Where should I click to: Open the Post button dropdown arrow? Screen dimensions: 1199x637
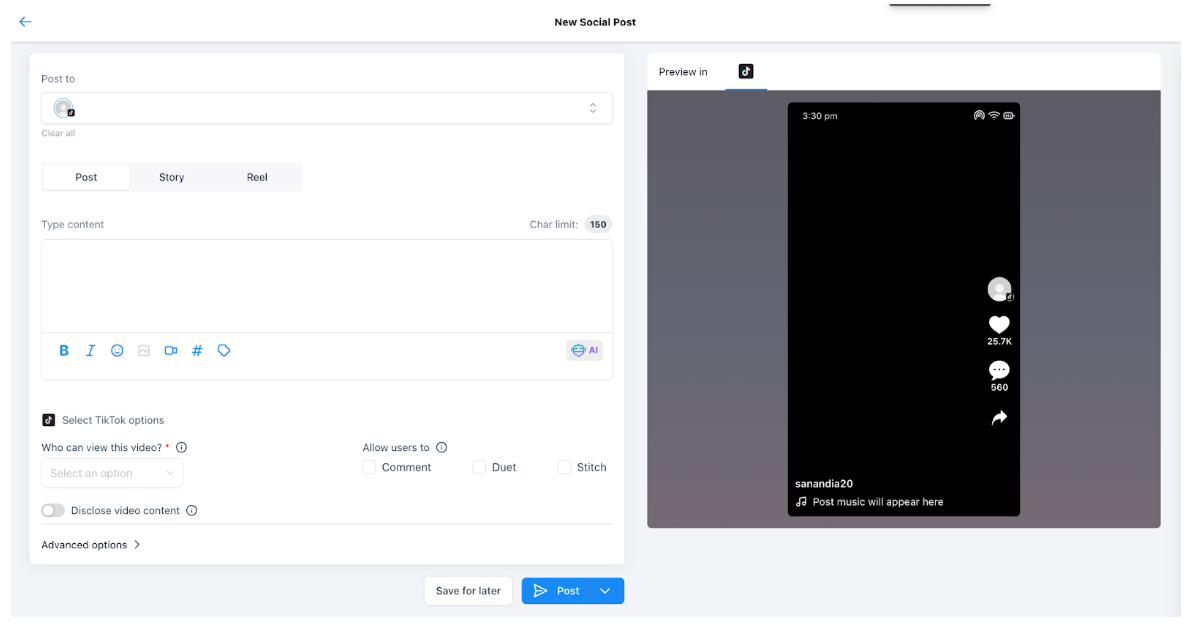pos(605,591)
